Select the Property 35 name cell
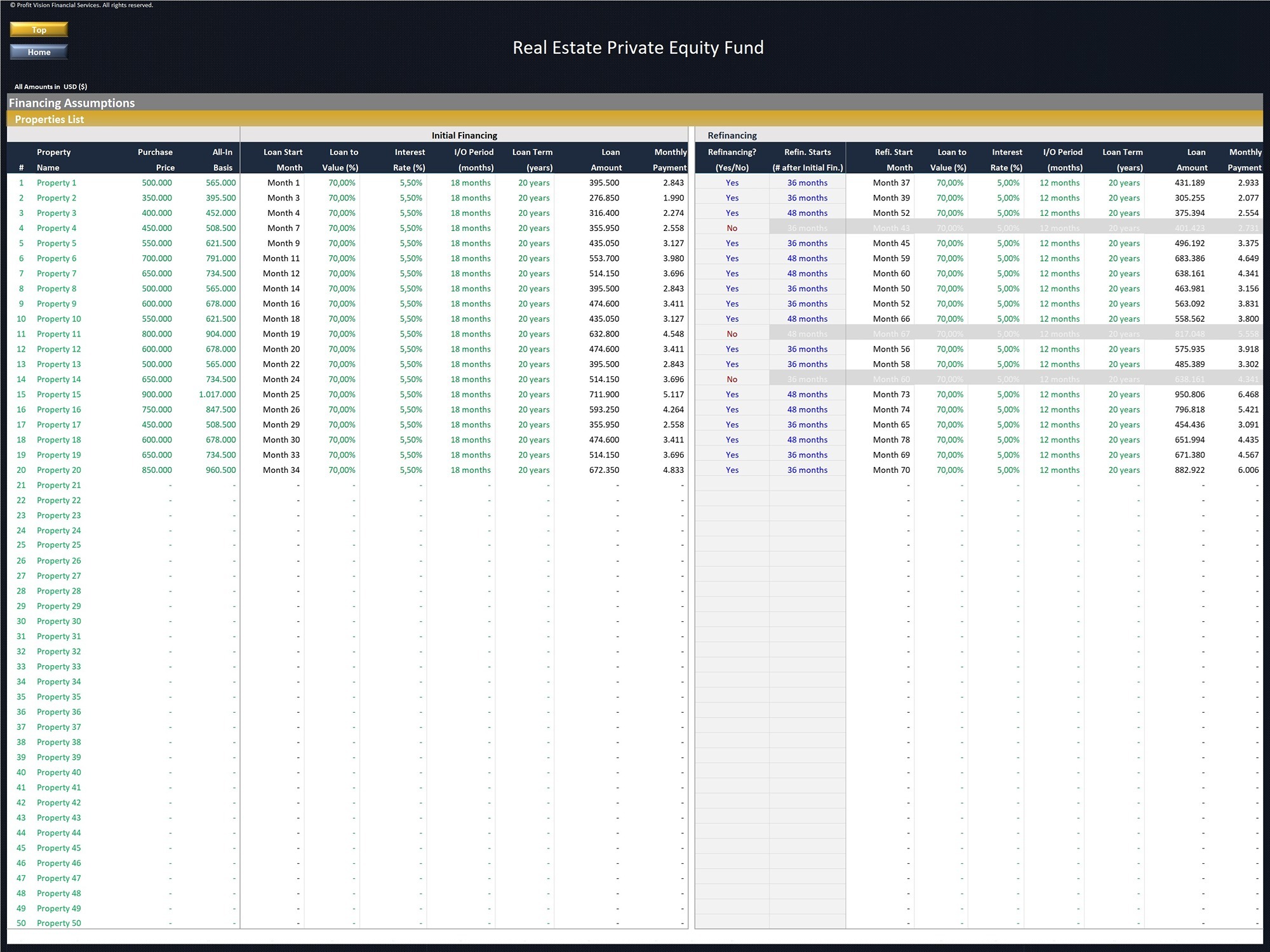1270x952 pixels. [58, 697]
